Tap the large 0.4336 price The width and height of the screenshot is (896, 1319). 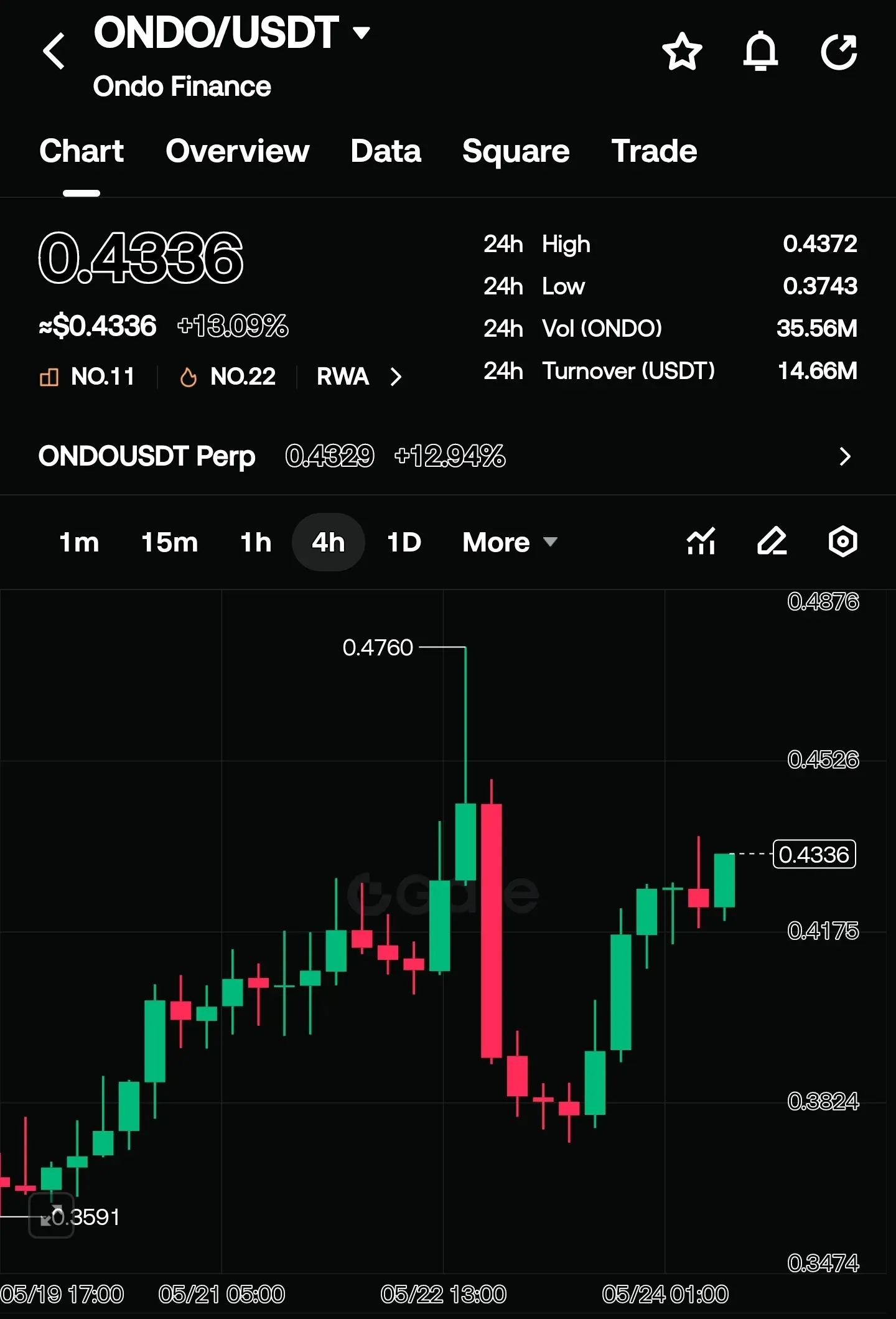[141, 258]
